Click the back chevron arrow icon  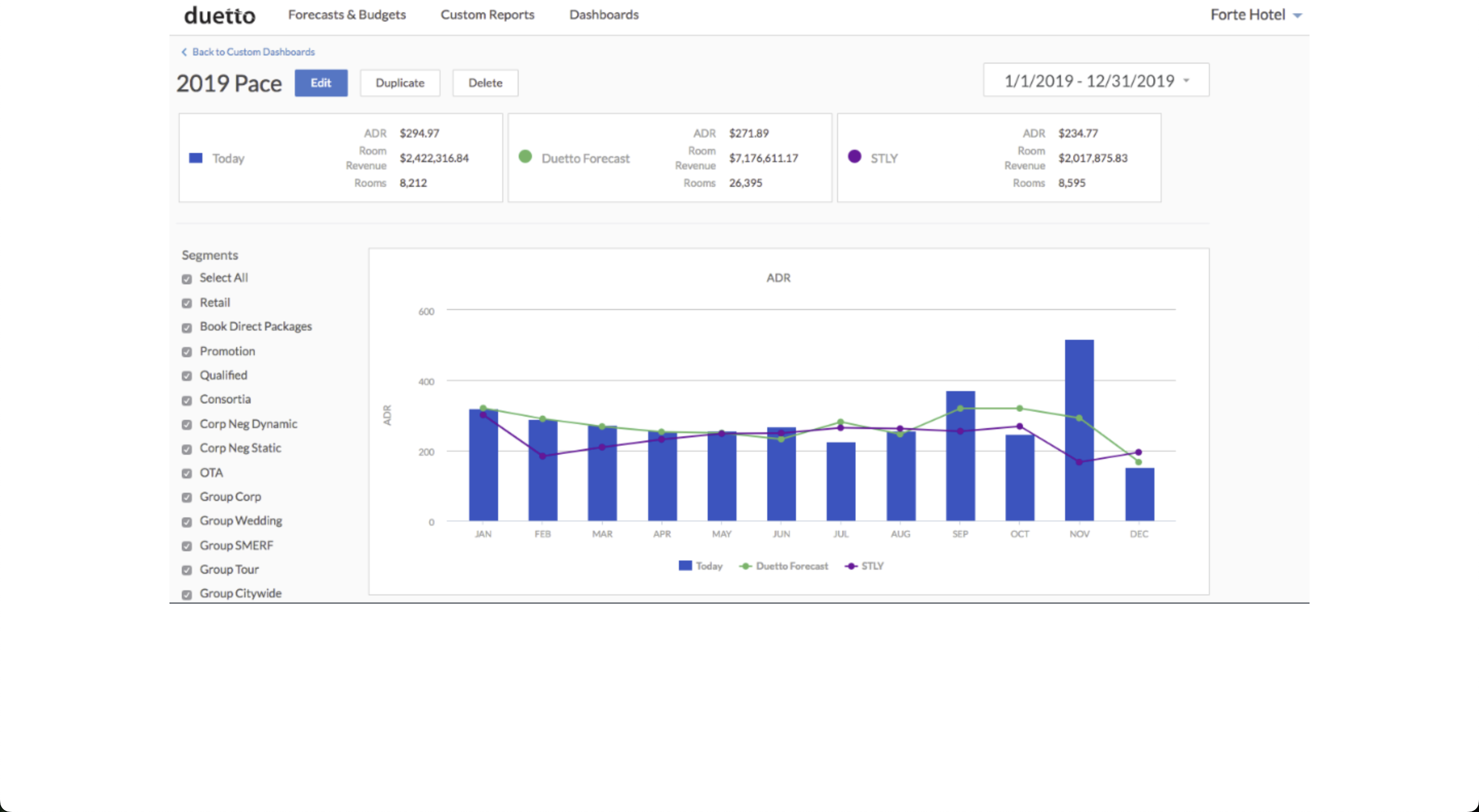184,52
